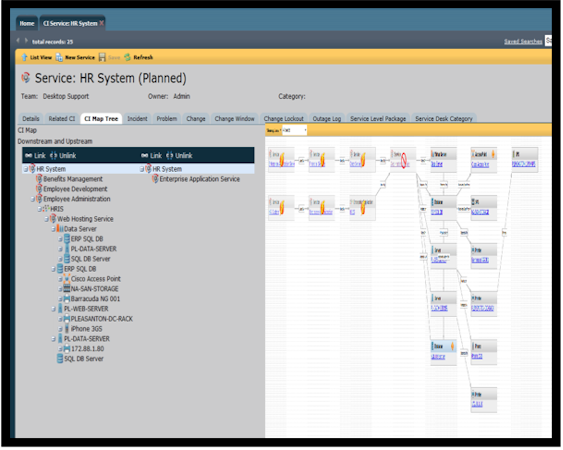Open the Change Lockout tab
Viewport: 563px width, 450px height.
(284, 119)
